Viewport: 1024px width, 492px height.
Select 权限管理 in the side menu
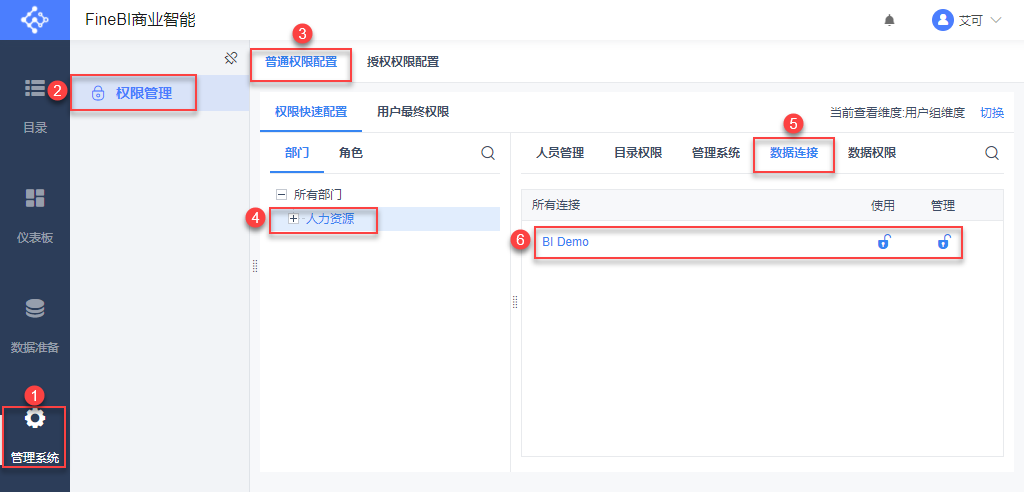[143, 93]
